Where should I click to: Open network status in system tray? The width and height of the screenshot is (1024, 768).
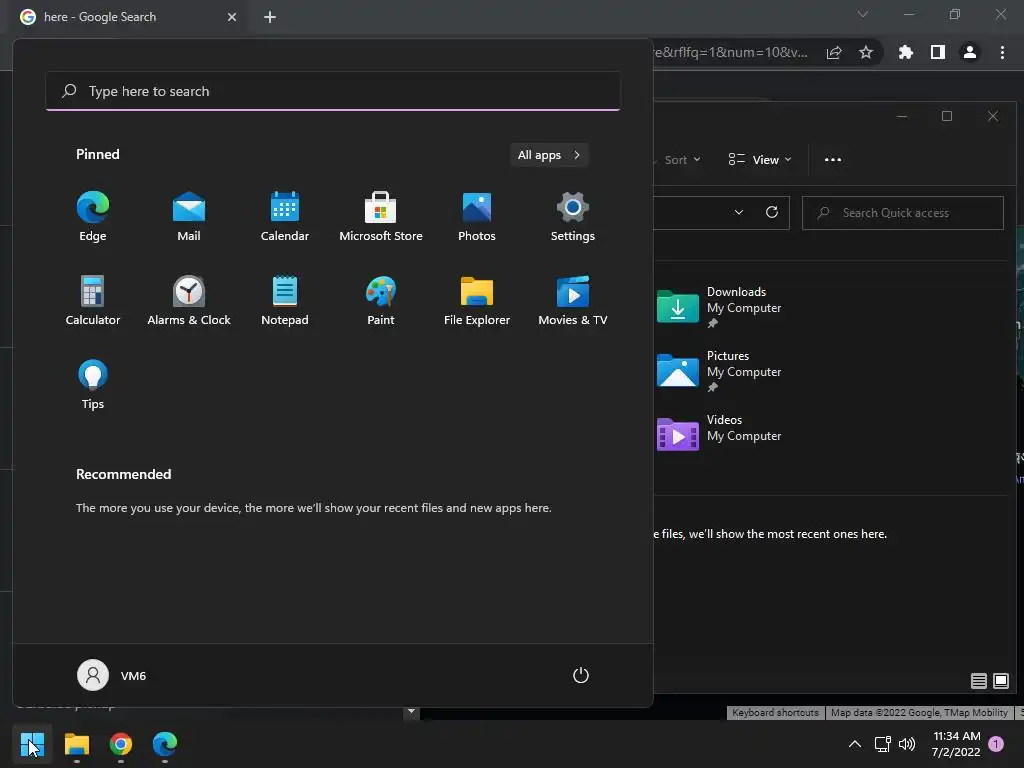click(x=882, y=744)
